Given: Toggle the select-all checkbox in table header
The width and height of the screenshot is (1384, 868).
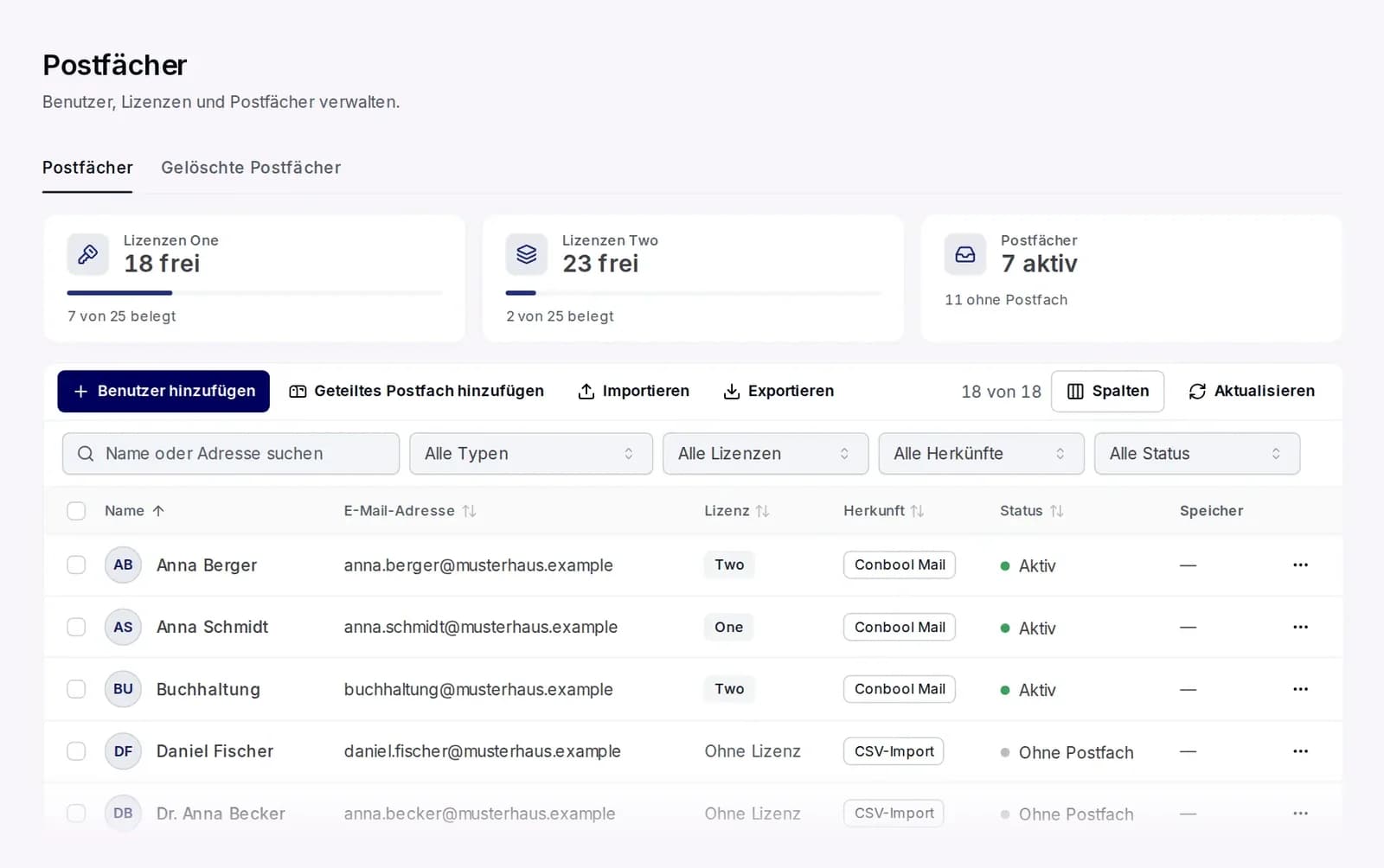Looking at the screenshot, I should point(76,511).
